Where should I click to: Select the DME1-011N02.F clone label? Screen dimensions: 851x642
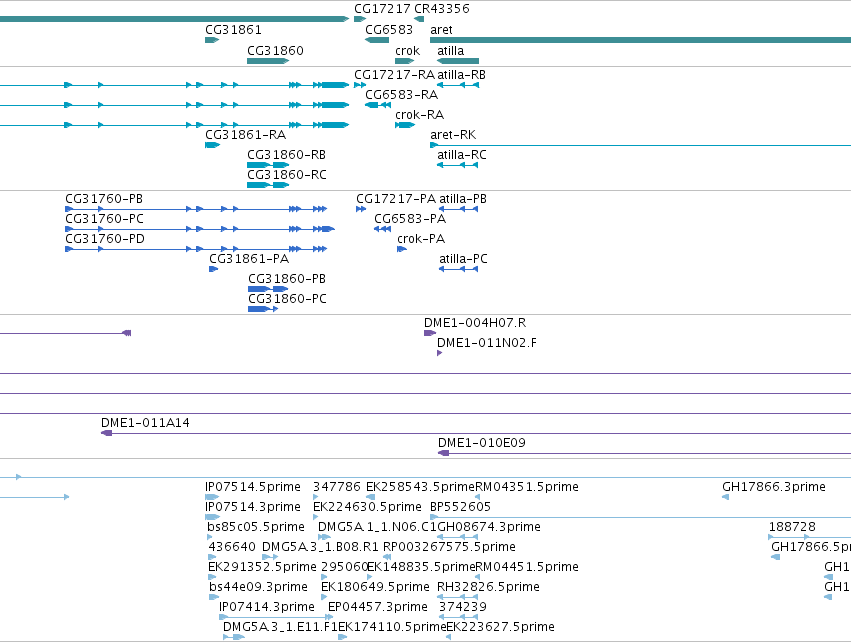click(x=487, y=343)
